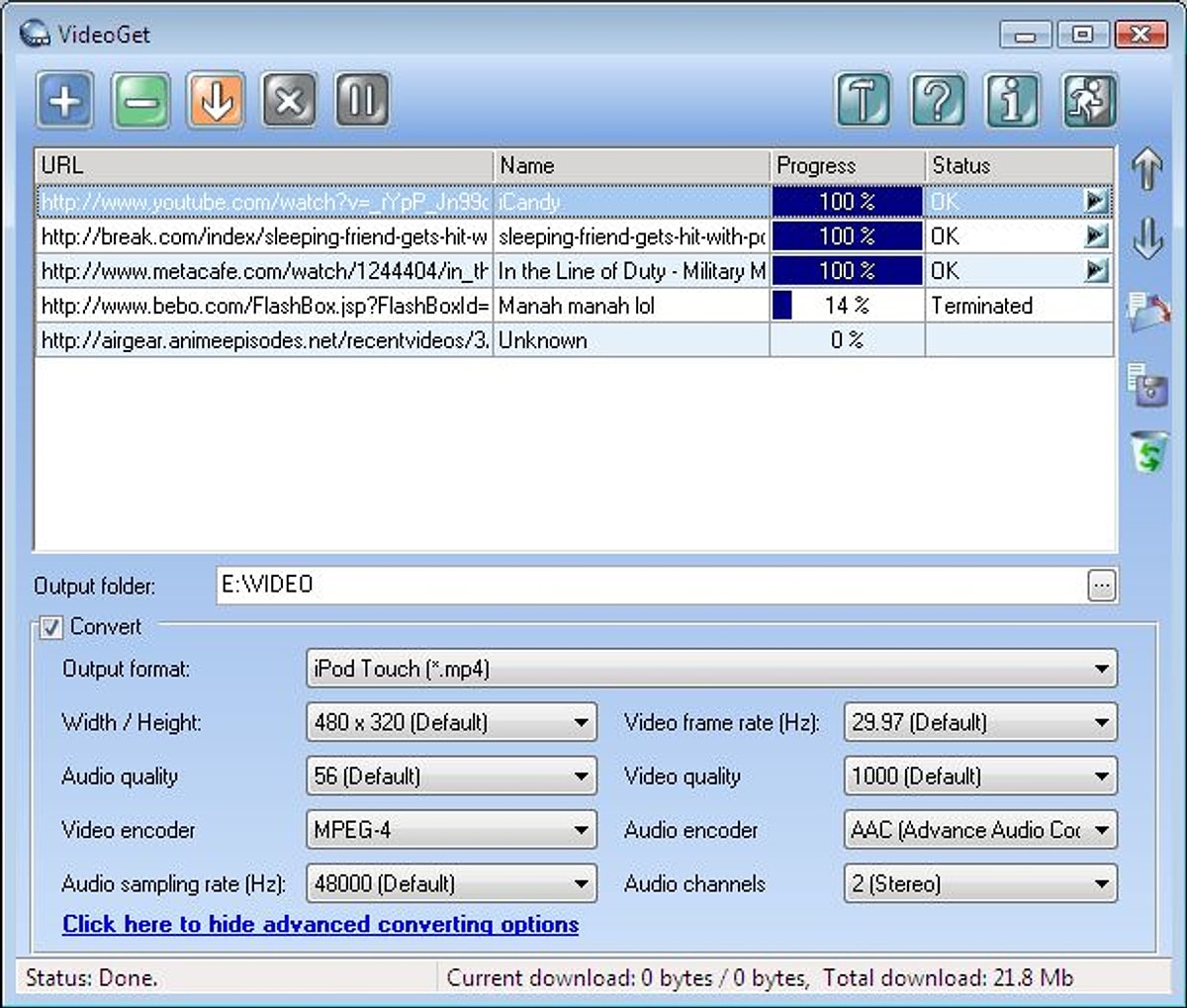1187x1008 pixels.
Task: Uncheck the Convert checkbox
Action: pos(49,627)
